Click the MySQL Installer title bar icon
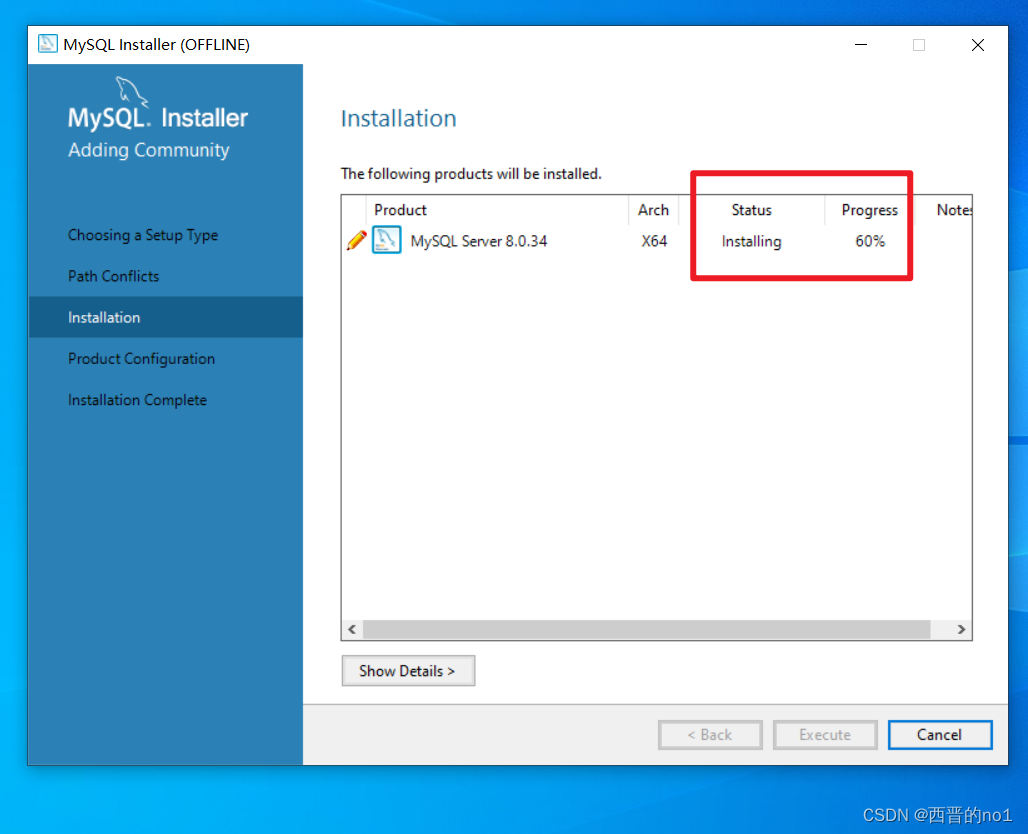The image size is (1028, 834). click(47, 44)
